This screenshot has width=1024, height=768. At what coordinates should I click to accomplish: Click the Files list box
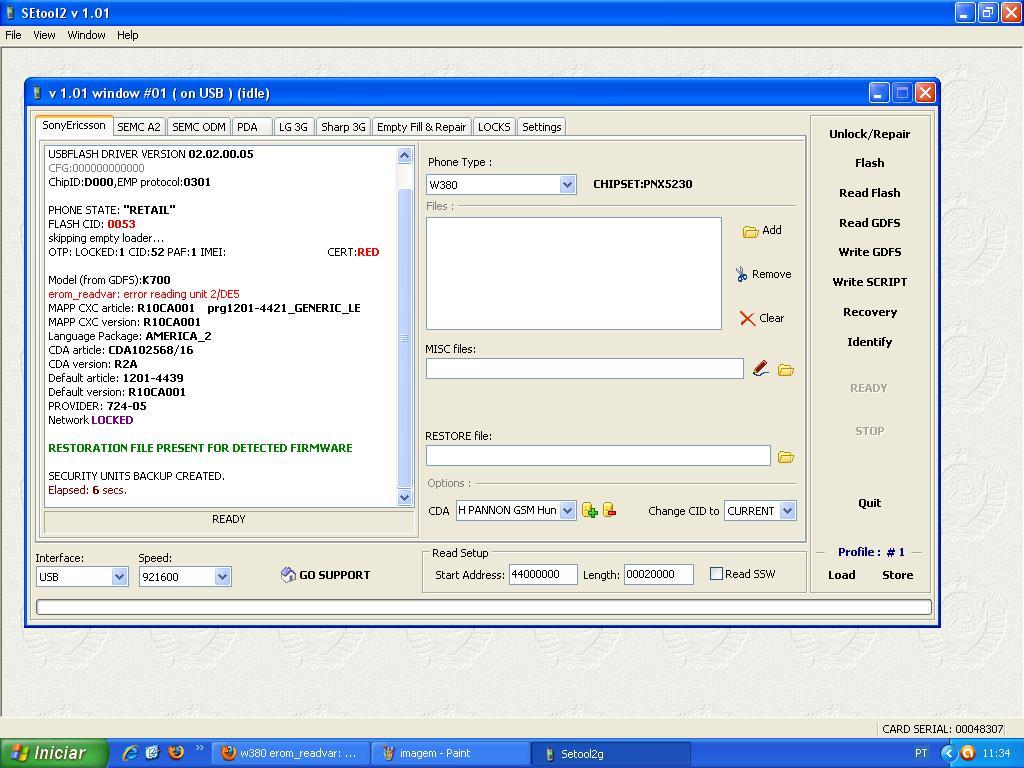[574, 274]
